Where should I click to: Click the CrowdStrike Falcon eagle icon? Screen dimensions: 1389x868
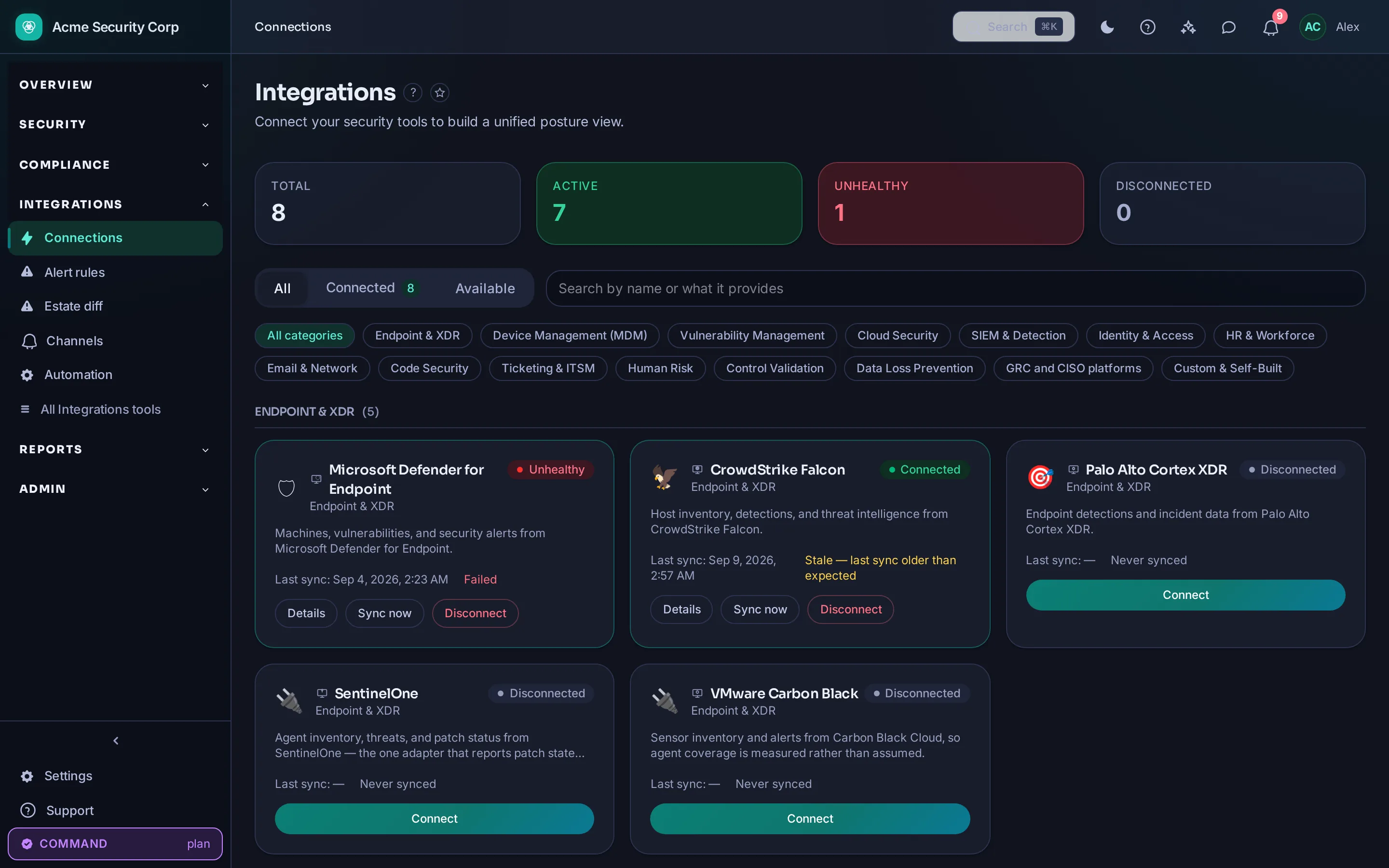pyautogui.click(x=664, y=477)
